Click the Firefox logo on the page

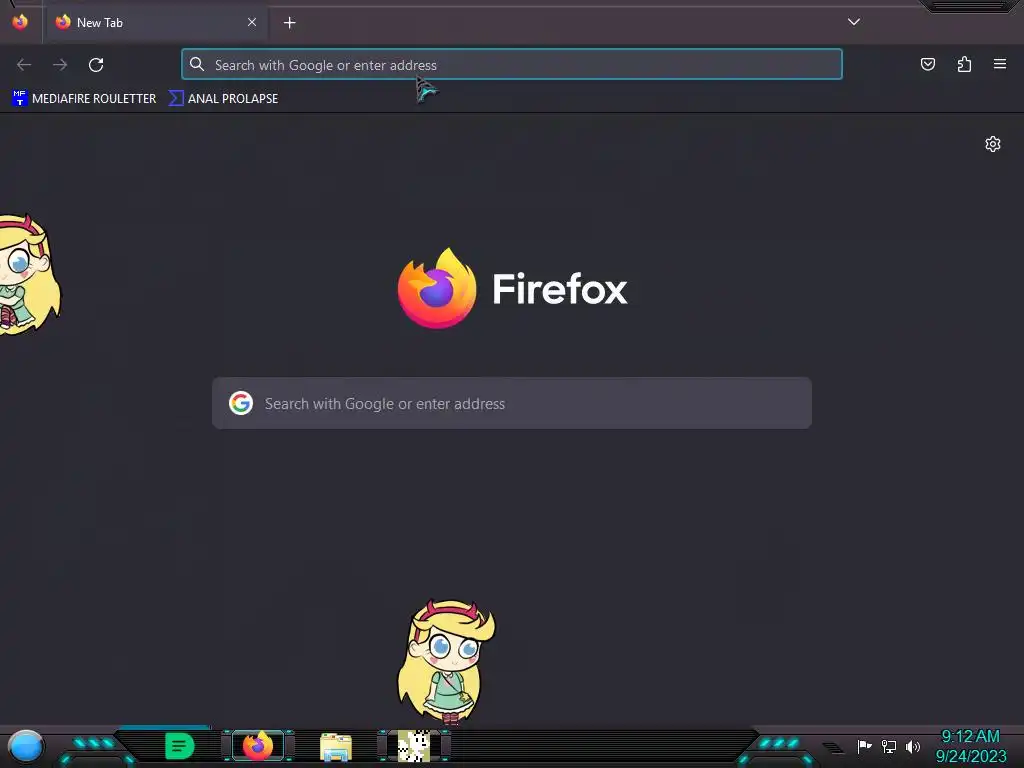pyautogui.click(x=512, y=289)
